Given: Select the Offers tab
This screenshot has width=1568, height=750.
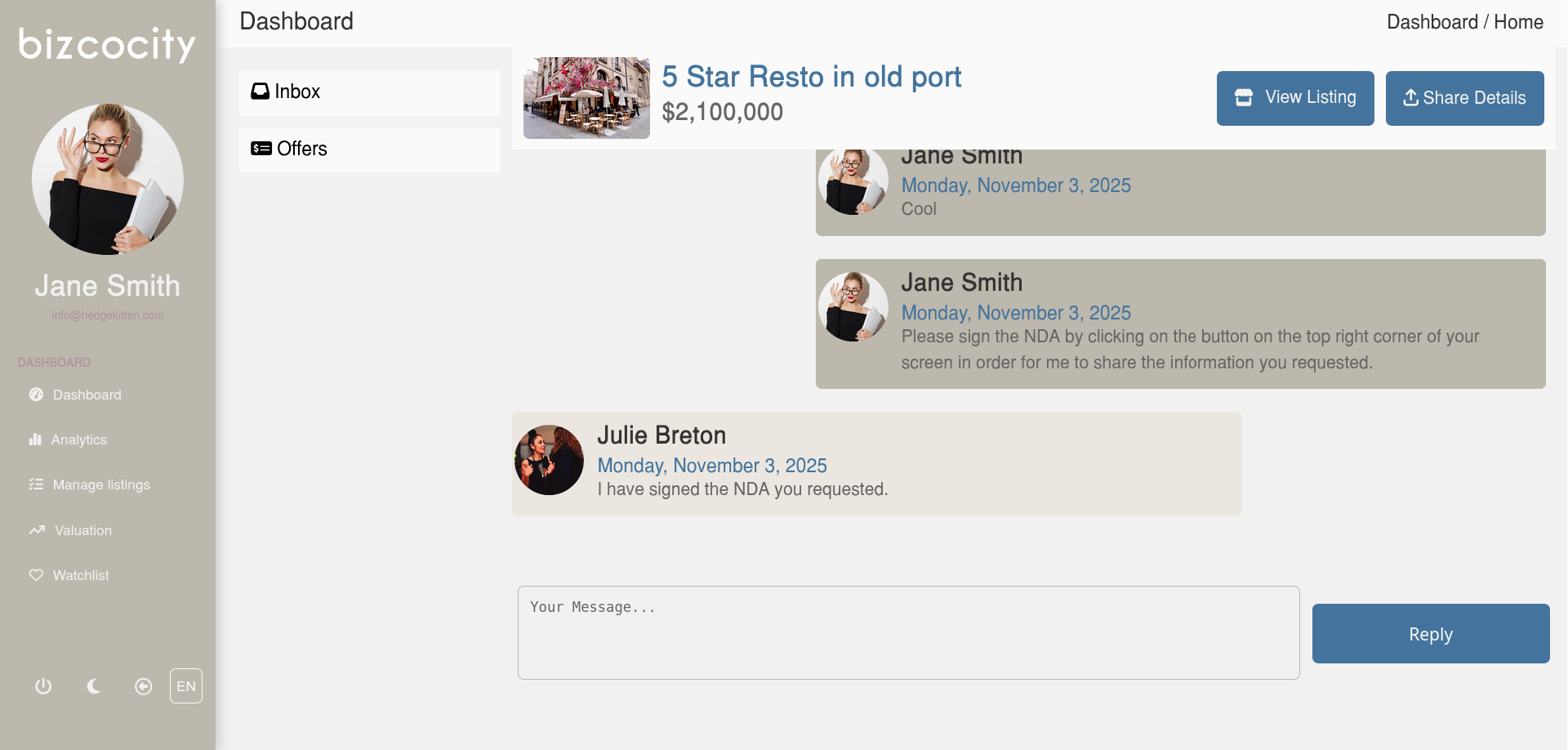Looking at the screenshot, I should point(369,149).
